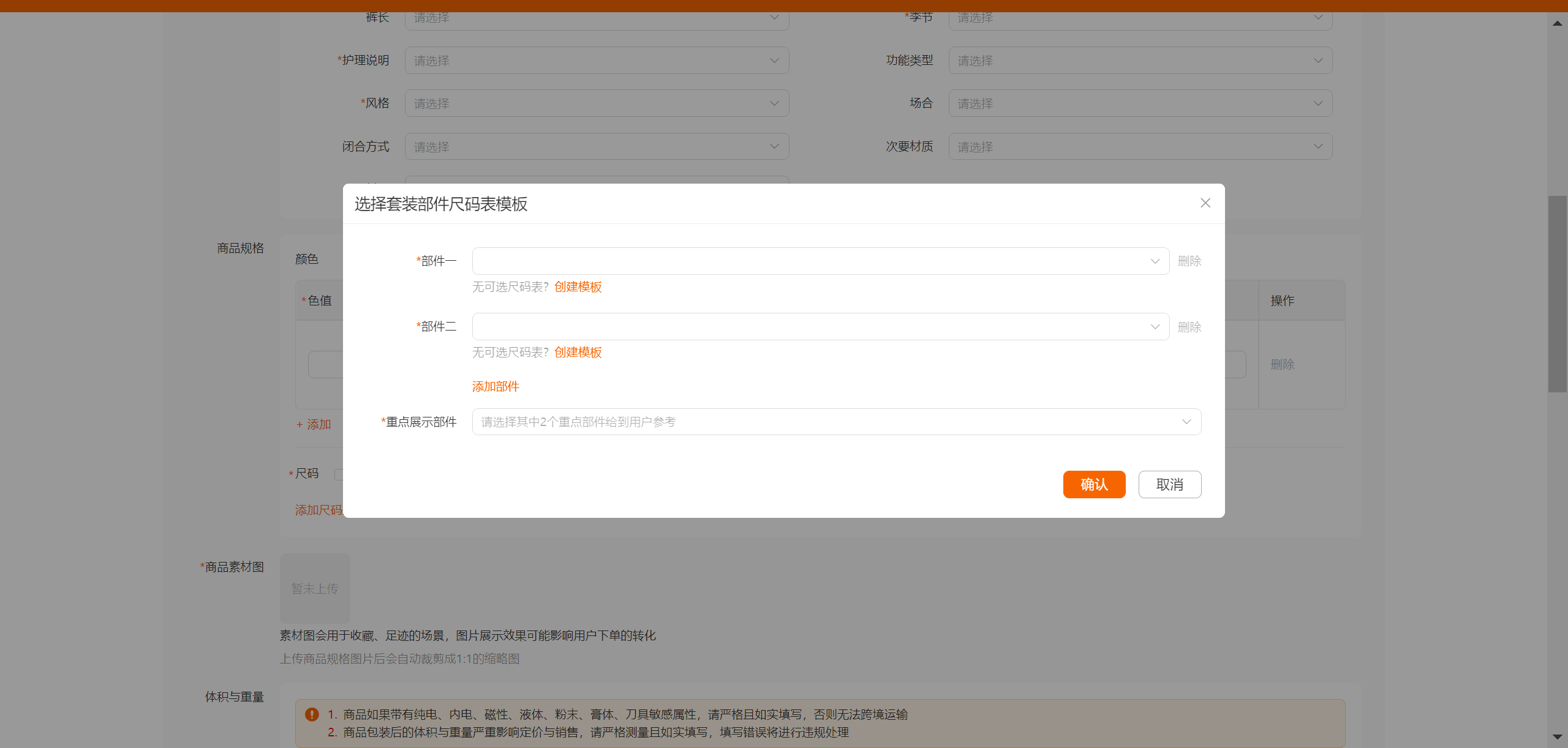Click the 取消 cancel button
1568x748 pixels.
tap(1169, 484)
